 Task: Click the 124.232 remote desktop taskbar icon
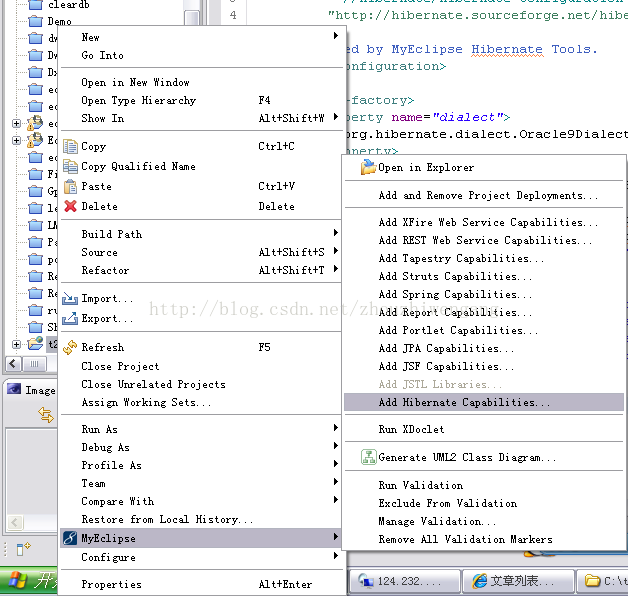tap(366, 581)
